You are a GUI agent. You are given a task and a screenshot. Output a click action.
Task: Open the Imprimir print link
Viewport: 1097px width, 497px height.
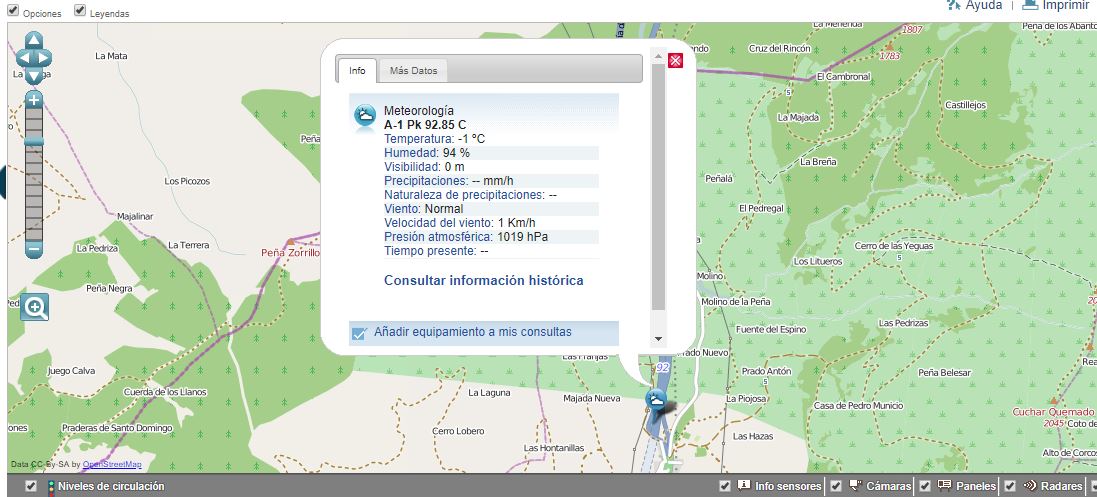coord(1068,5)
